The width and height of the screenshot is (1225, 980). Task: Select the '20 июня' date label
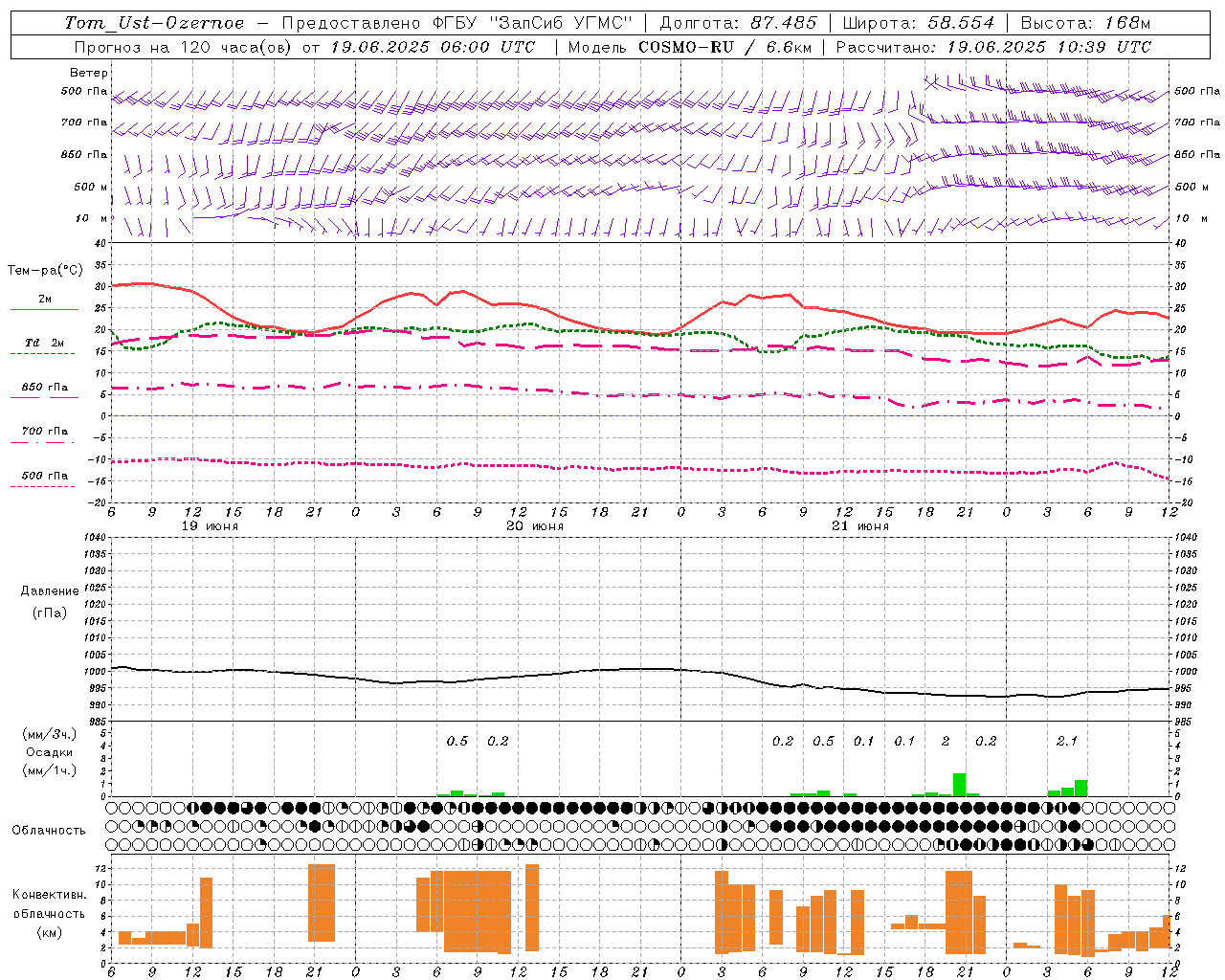pyautogui.click(x=535, y=526)
